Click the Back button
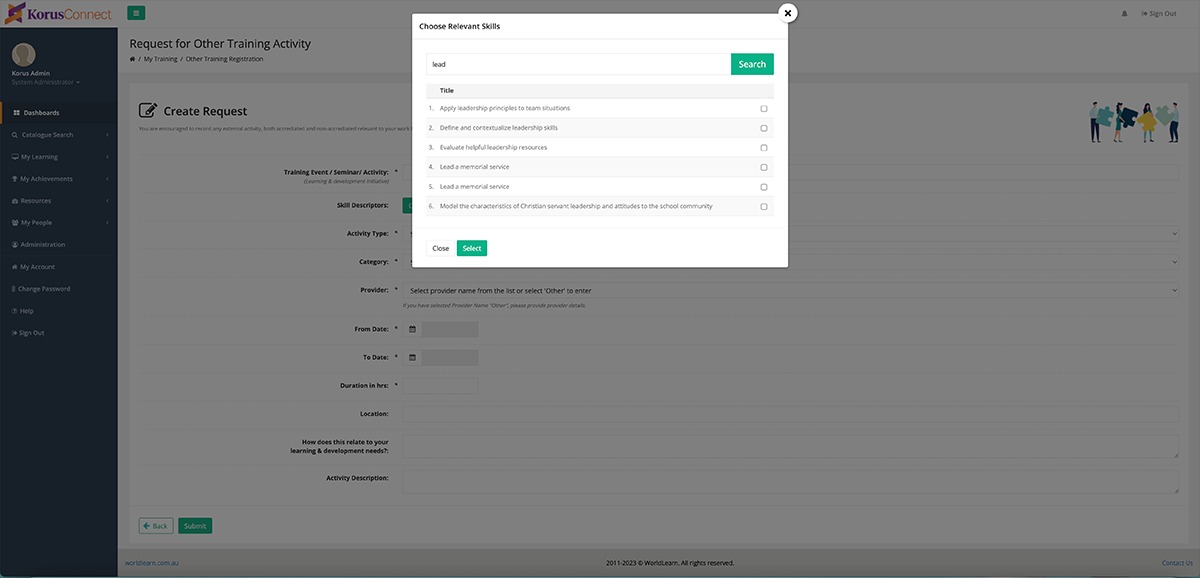1200x578 pixels. pyautogui.click(x=156, y=526)
